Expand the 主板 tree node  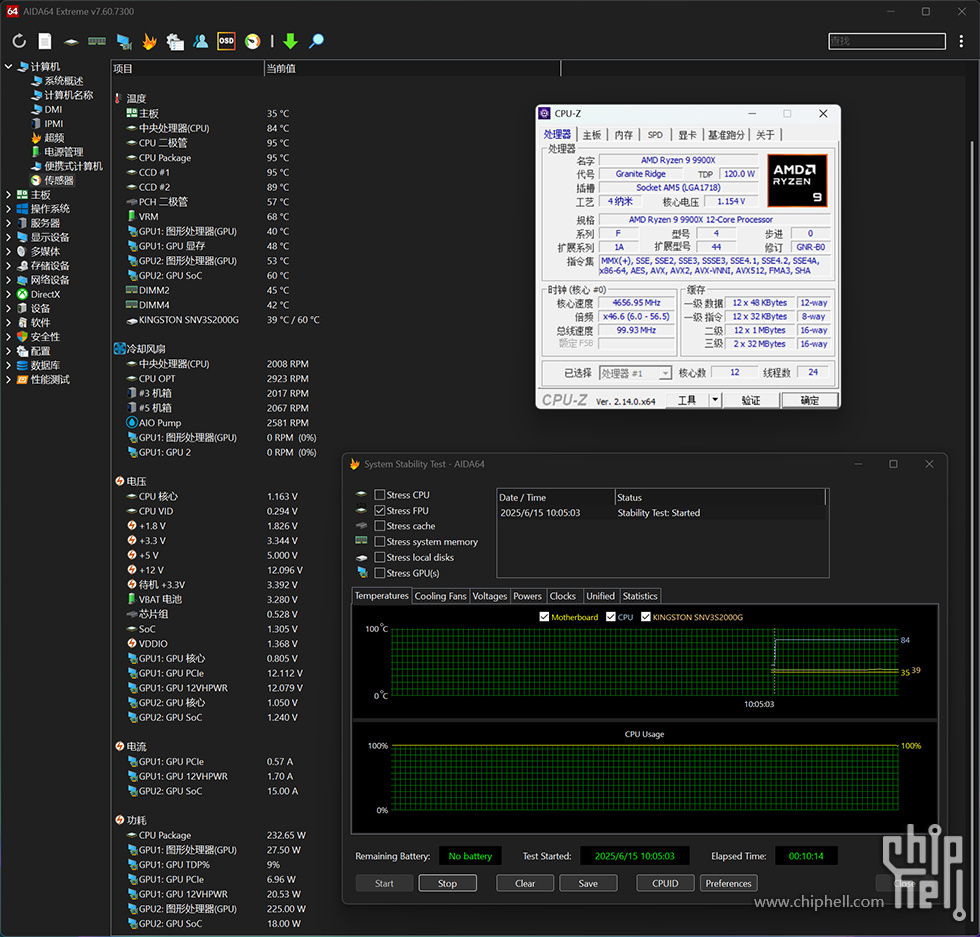click(8, 195)
